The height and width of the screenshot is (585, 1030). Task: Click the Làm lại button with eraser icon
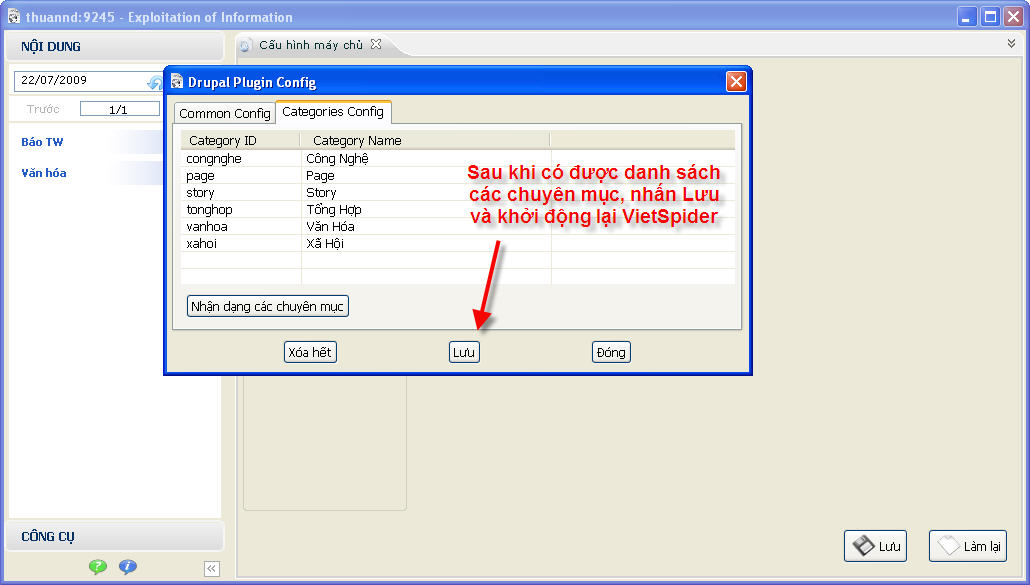pos(968,546)
